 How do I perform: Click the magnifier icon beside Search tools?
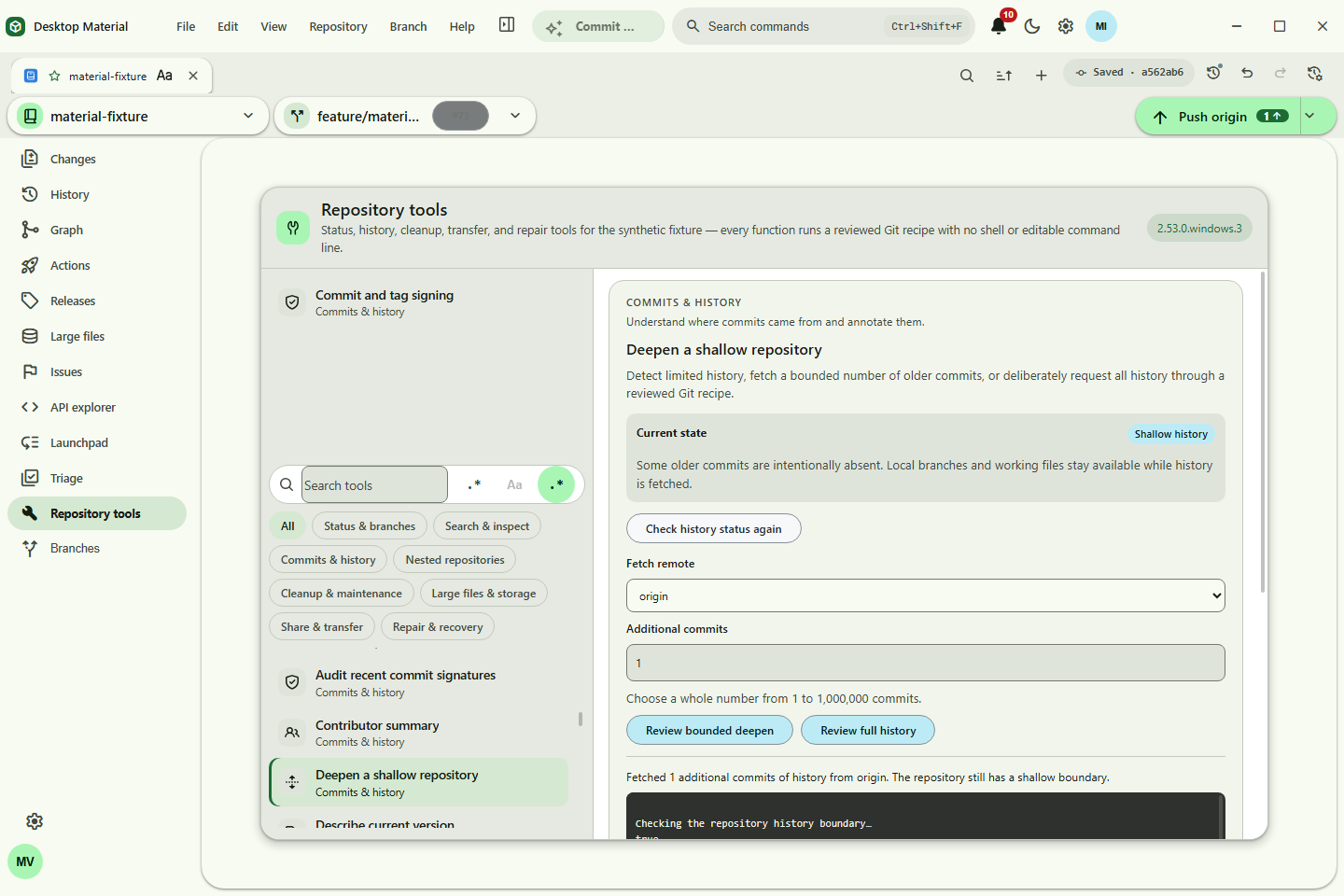(287, 484)
